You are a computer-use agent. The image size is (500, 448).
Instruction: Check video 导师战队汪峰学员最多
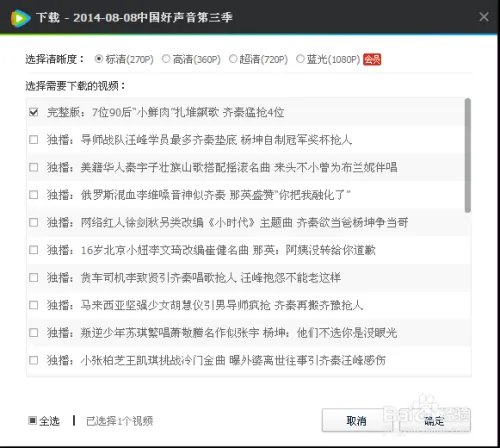pyautogui.click(x=33, y=140)
